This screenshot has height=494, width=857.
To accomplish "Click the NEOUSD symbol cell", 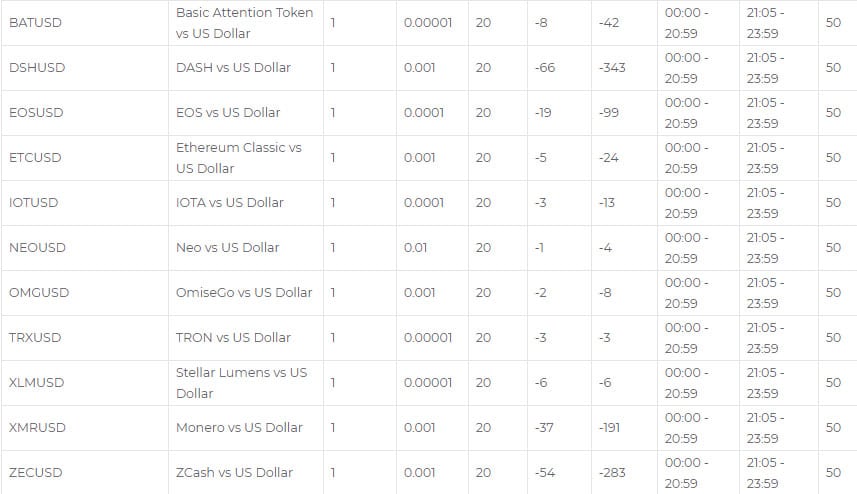I will point(37,247).
